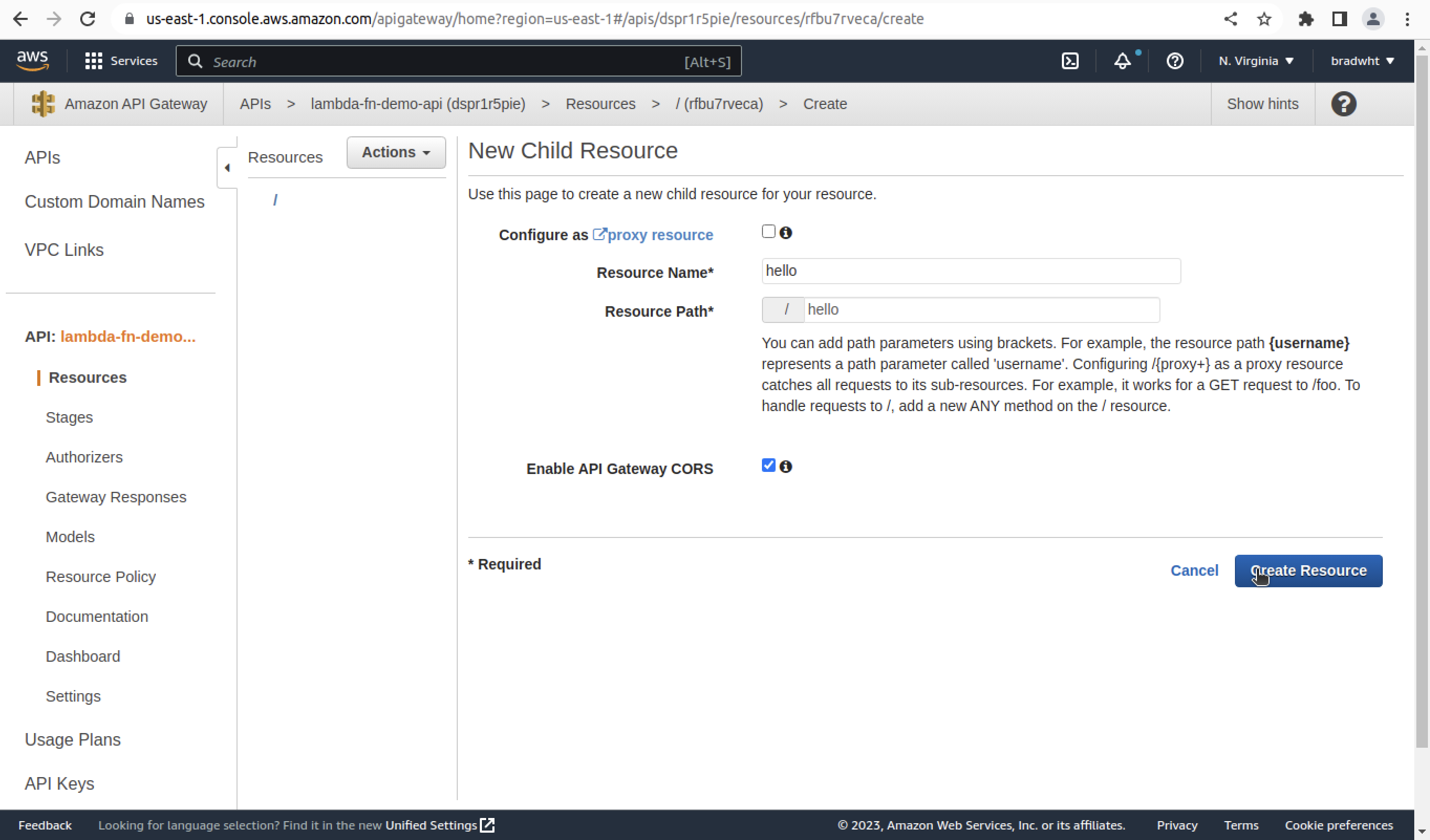
Task: Reload the page with the refresh icon
Action: 88,19
